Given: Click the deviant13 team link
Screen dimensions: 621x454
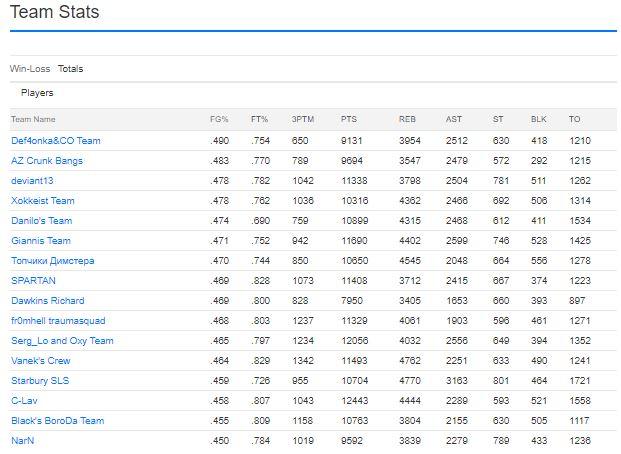Looking at the screenshot, I should click(x=32, y=181).
